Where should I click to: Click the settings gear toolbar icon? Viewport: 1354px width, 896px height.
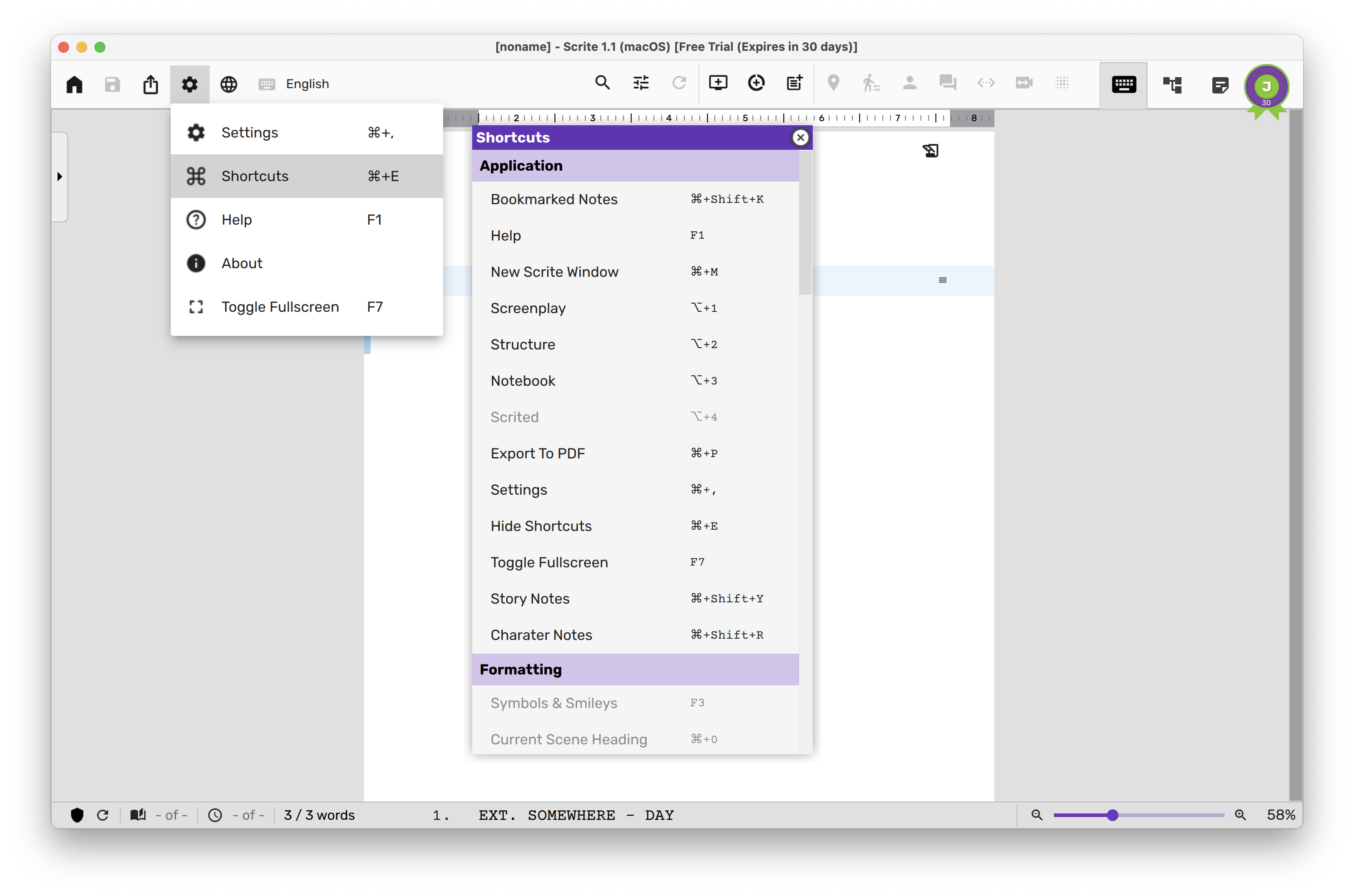[x=190, y=84]
